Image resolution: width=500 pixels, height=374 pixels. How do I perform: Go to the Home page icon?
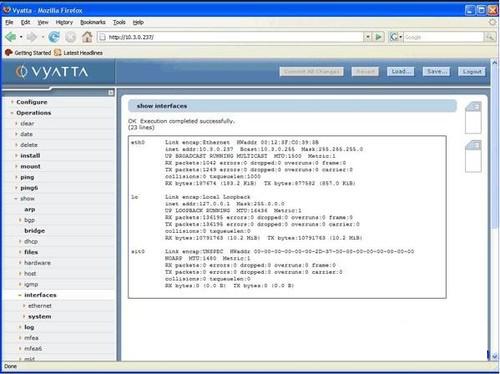tap(87, 37)
